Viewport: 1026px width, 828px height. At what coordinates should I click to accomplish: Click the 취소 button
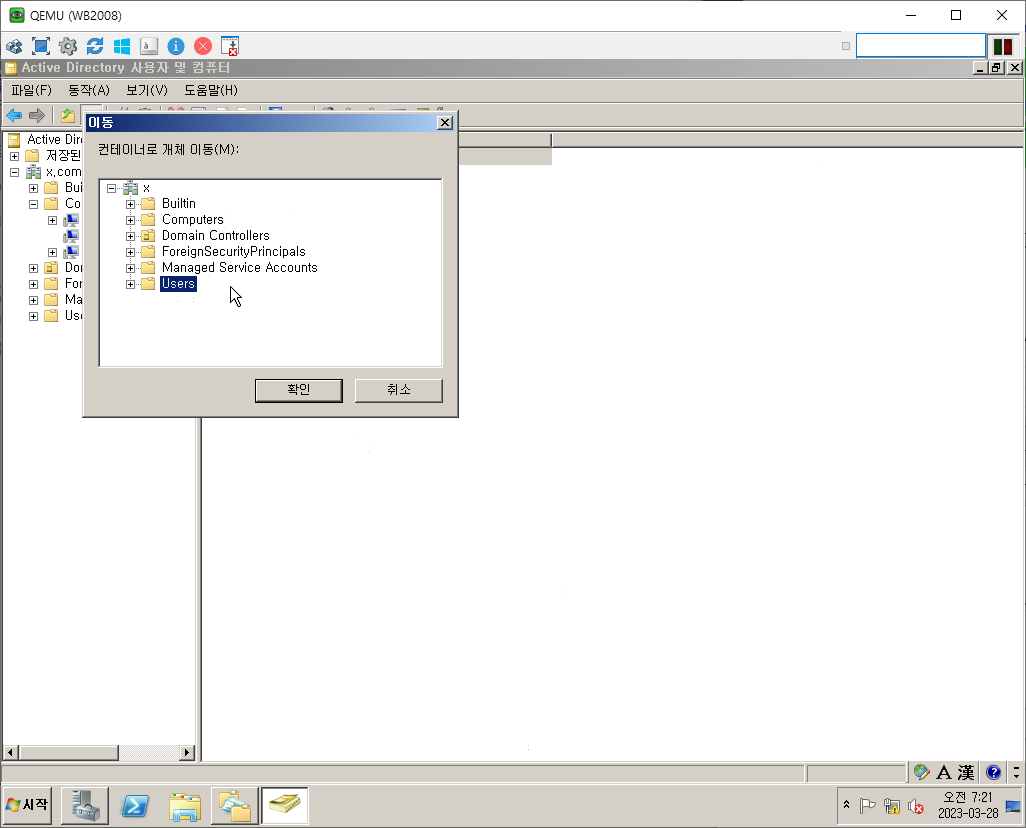(x=398, y=390)
